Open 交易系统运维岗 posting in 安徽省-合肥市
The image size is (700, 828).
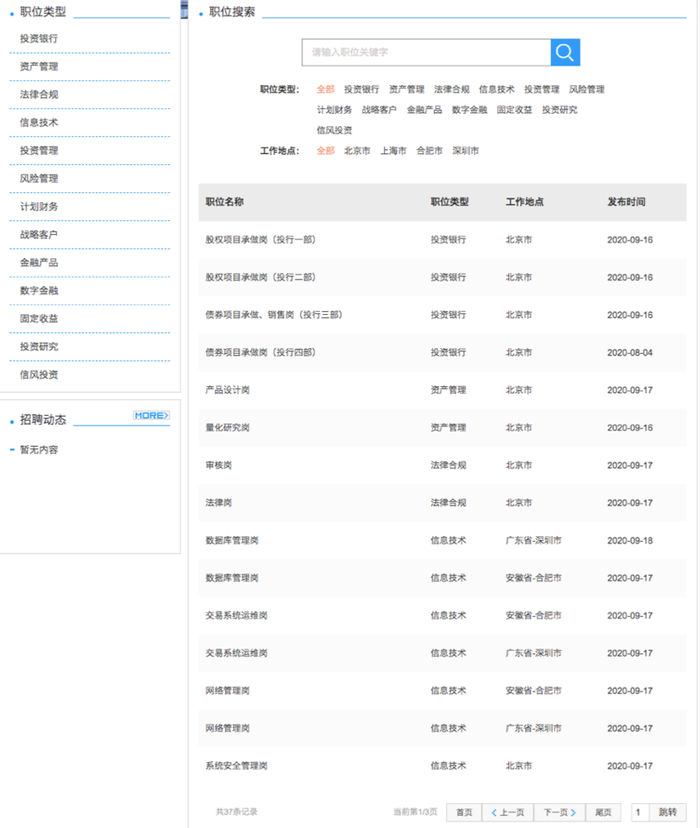pos(237,615)
